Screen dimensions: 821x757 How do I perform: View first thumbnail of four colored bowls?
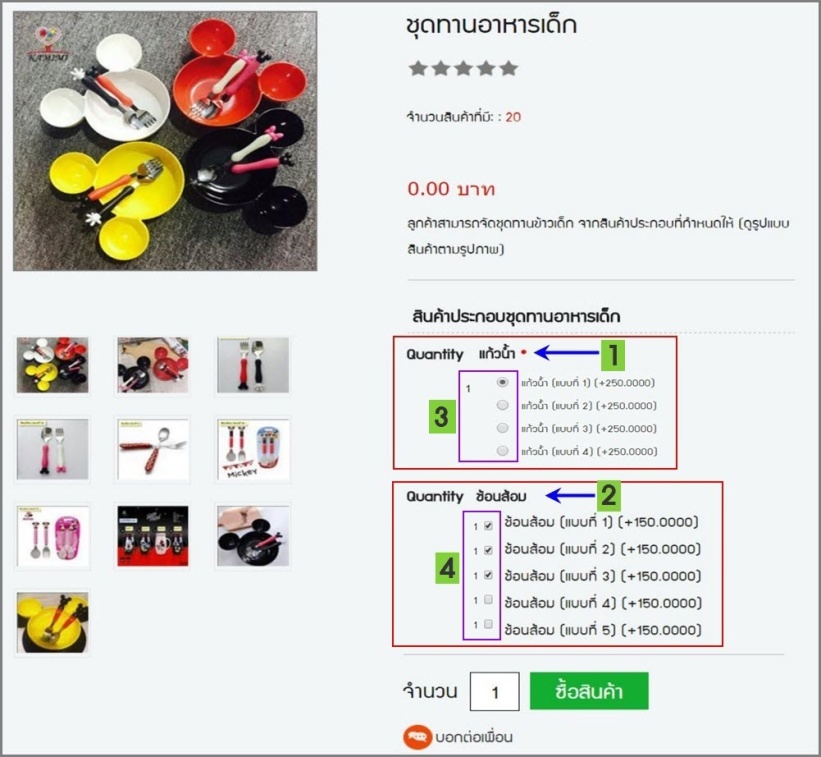(52, 365)
